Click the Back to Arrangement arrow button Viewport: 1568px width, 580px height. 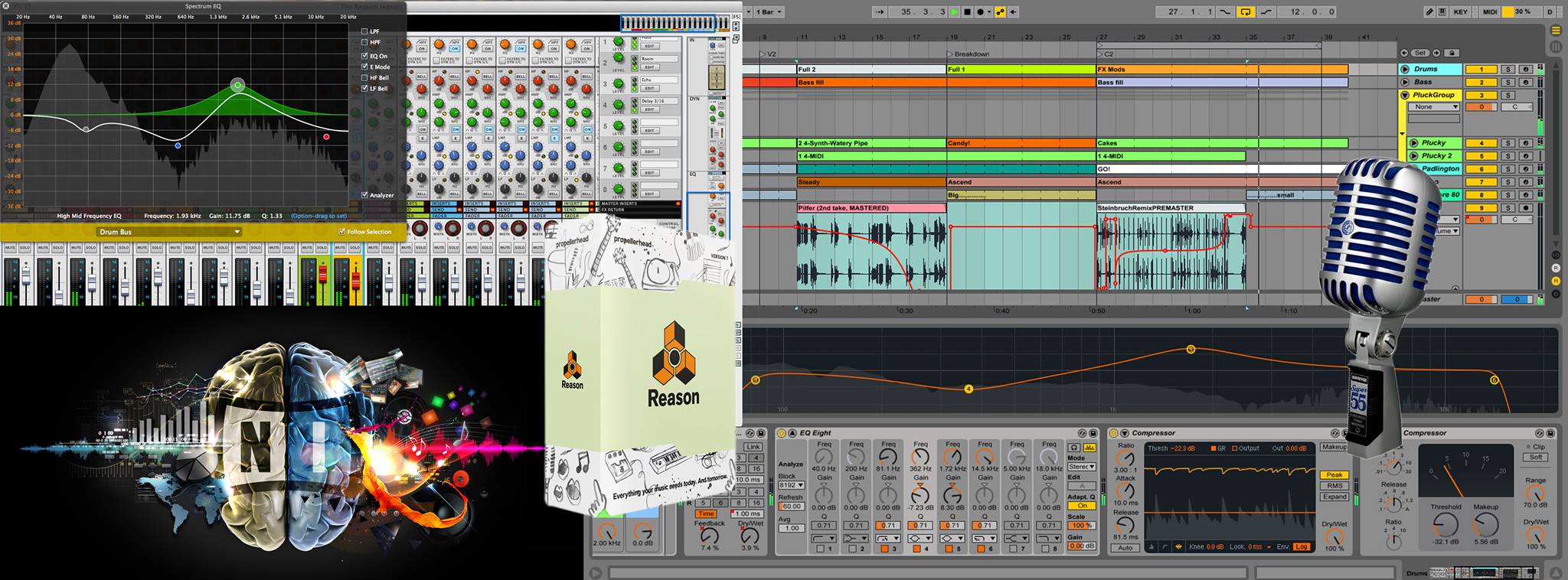point(1014,11)
